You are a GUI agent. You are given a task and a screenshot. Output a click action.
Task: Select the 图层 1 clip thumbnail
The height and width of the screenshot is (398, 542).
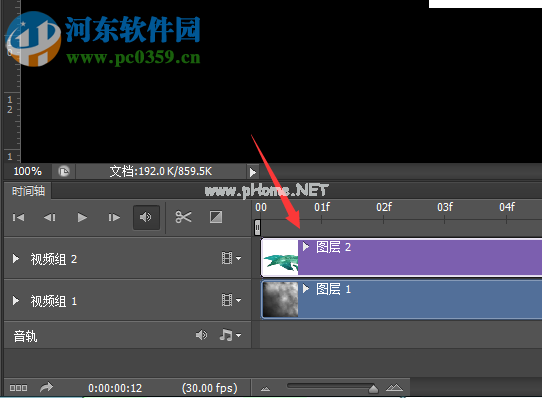280,299
